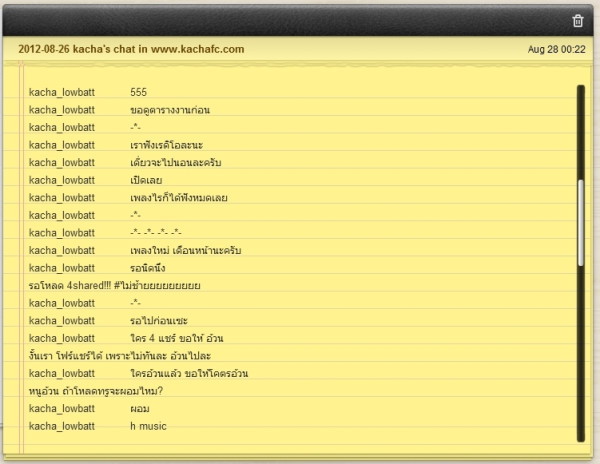
Task: Click kacha_lowbatt on the "555" row
Action: (62, 93)
